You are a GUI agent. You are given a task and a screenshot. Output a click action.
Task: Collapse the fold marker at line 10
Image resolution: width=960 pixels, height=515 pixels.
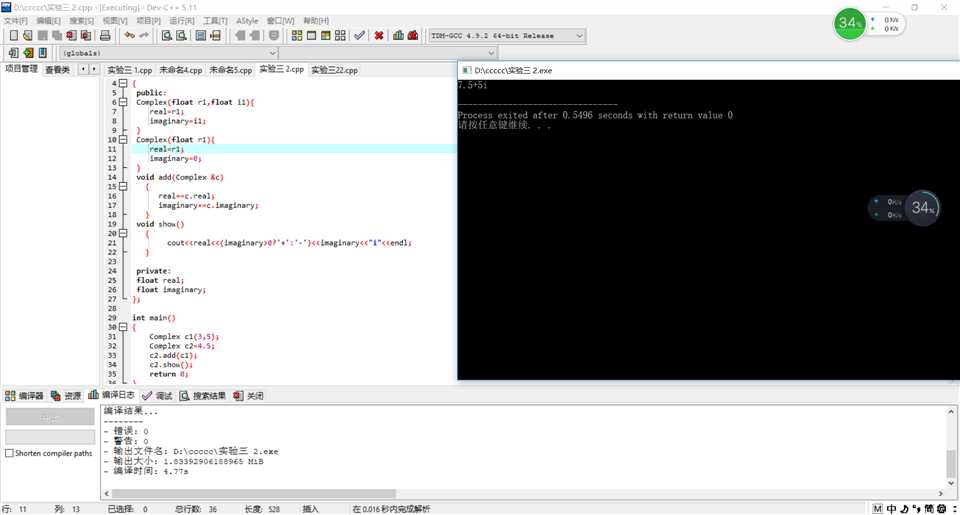pos(123,140)
